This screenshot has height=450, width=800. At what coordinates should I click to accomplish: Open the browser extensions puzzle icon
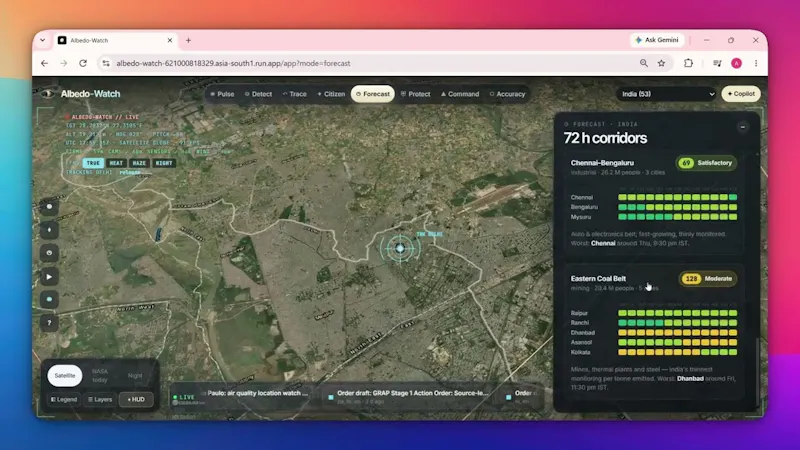pyautogui.click(x=688, y=63)
